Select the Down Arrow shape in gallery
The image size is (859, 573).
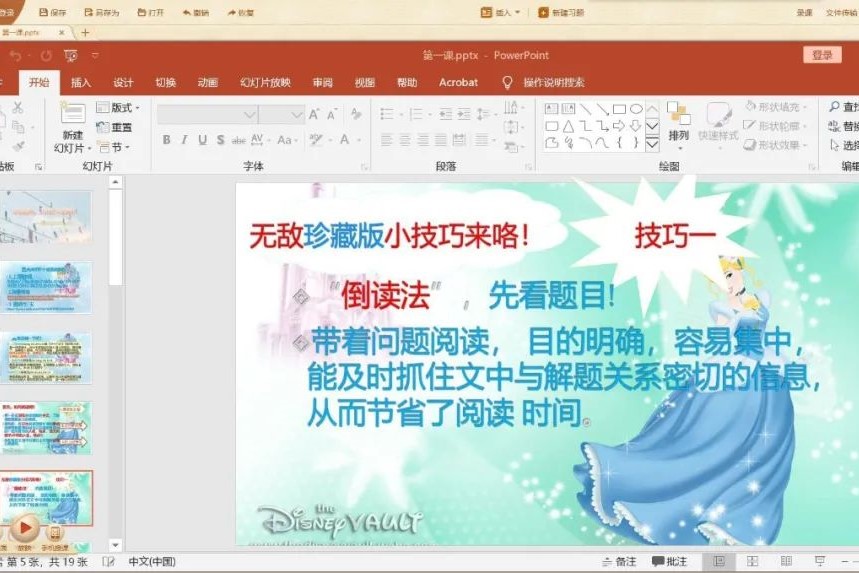635,127
